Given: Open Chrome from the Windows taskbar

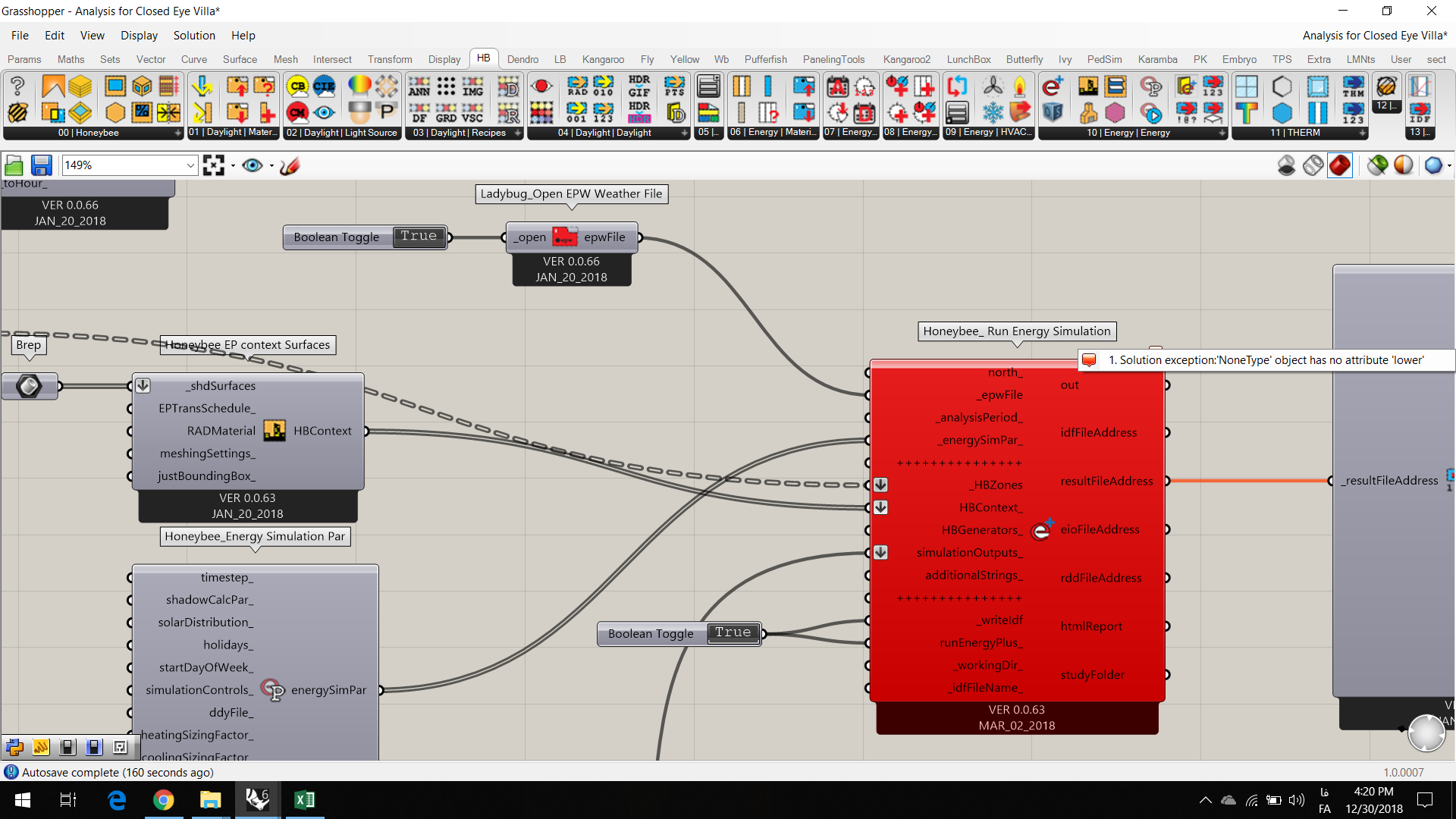Looking at the screenshot, I should click(163, 800).
